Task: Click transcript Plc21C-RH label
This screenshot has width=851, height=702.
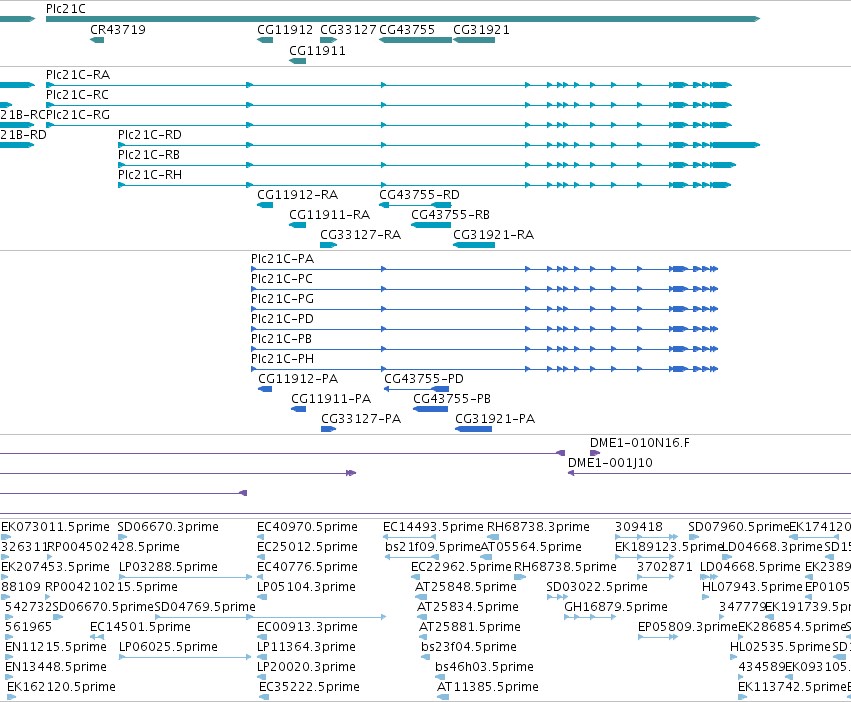Action: [x=150, y=175]
